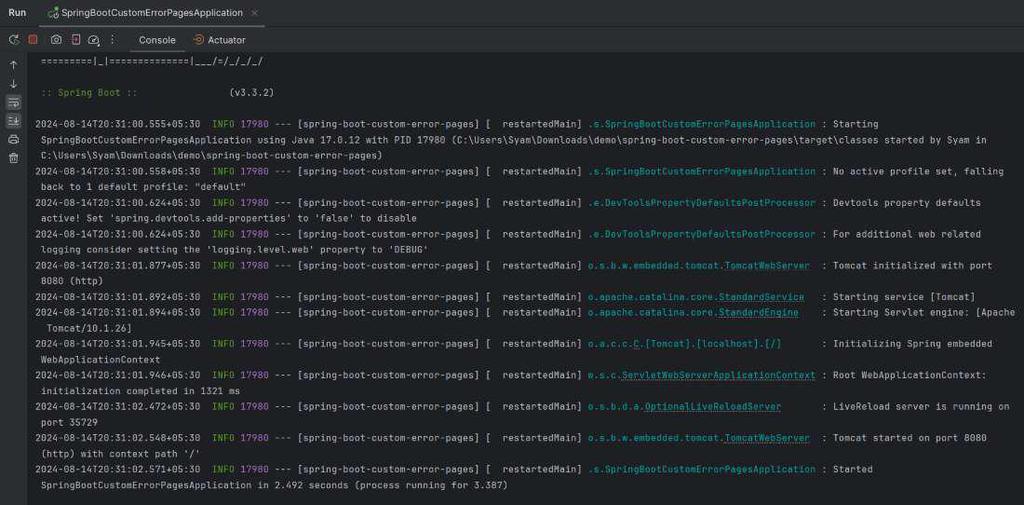Open the OptionalLiveReloadServer class link

[712, 407]
